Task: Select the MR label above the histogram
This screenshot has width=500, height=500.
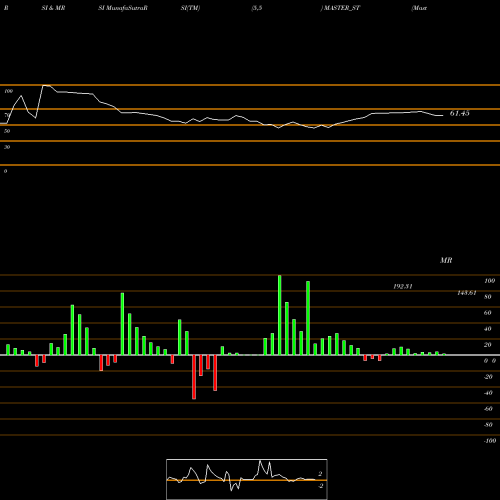Action: 446,260
